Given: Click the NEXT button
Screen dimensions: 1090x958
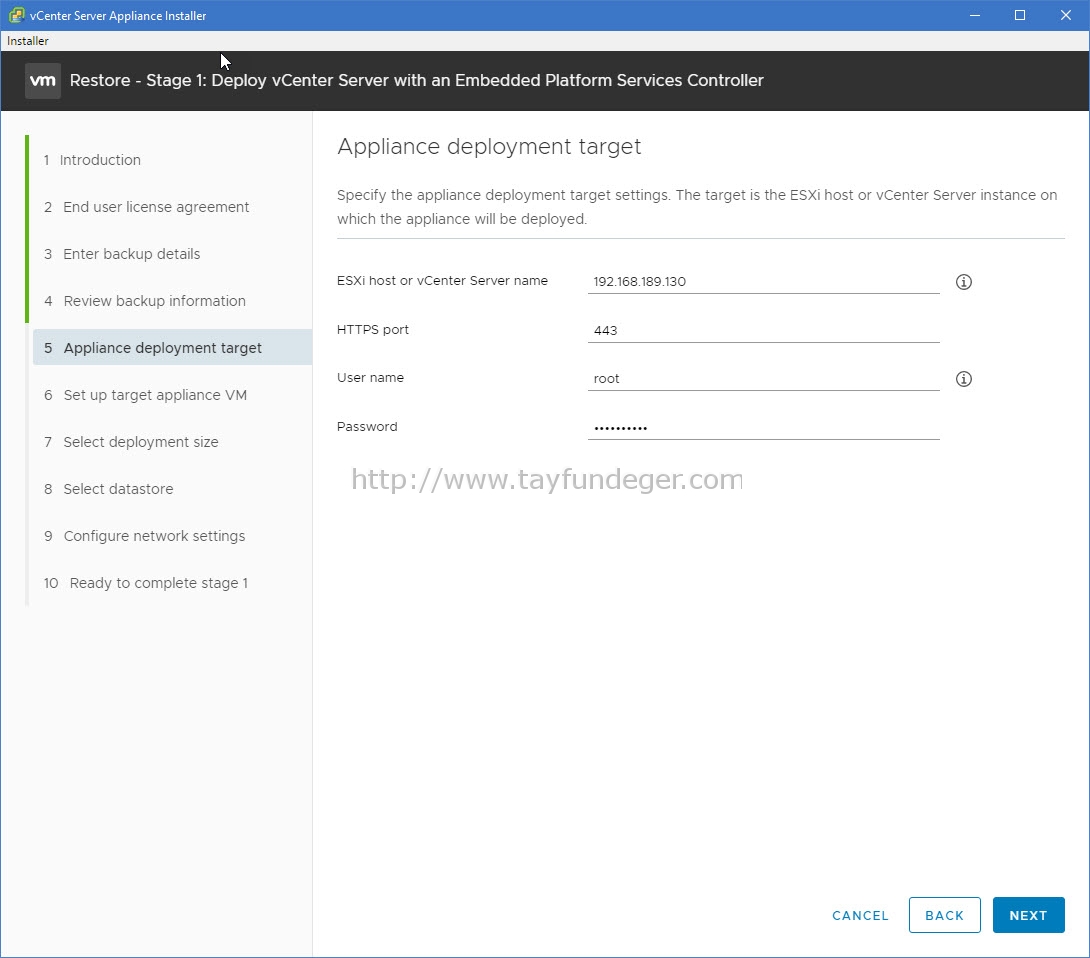Looking at the screenshot, I should (x=1028, y=915).
